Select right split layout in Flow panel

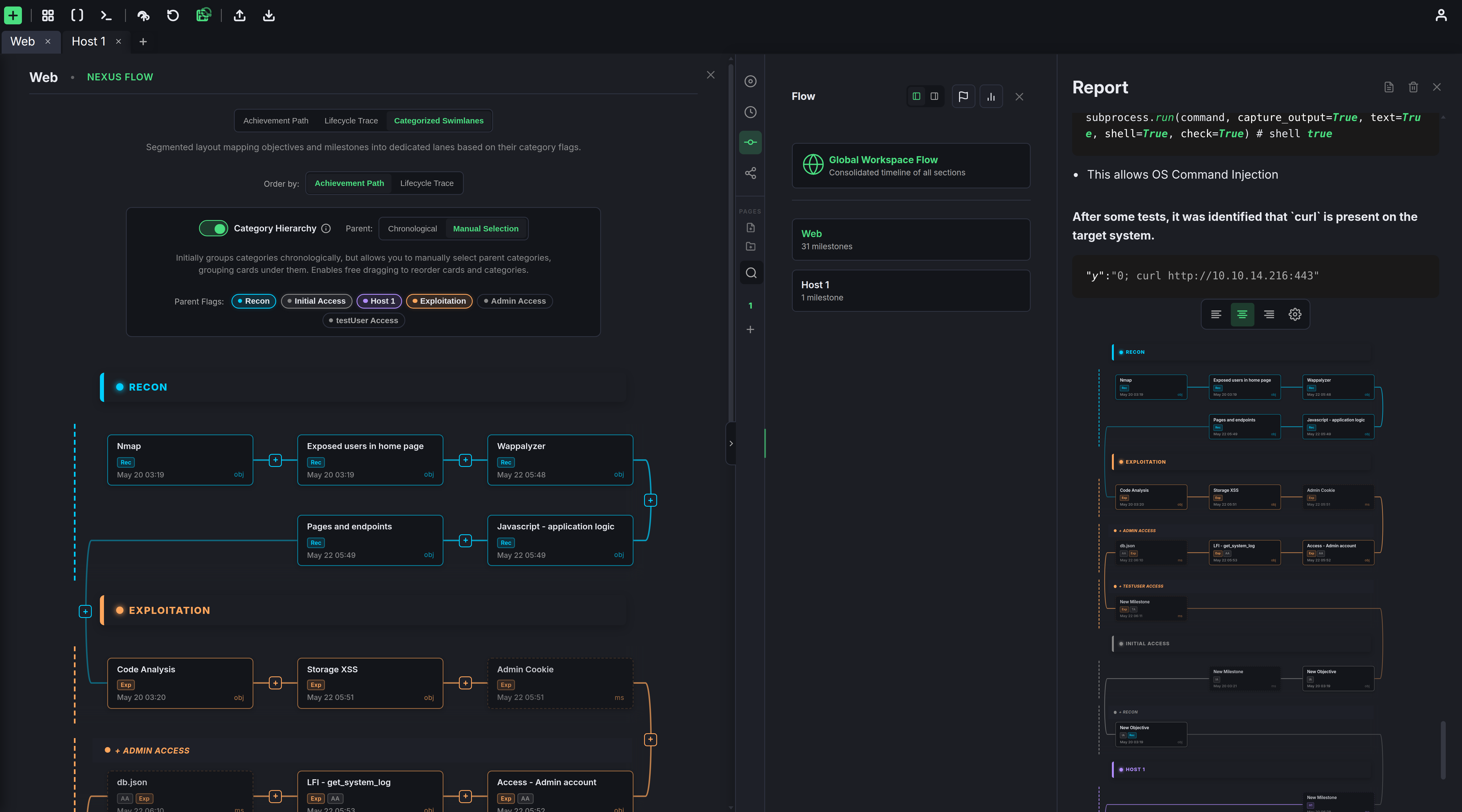click(x=934, y=96)
